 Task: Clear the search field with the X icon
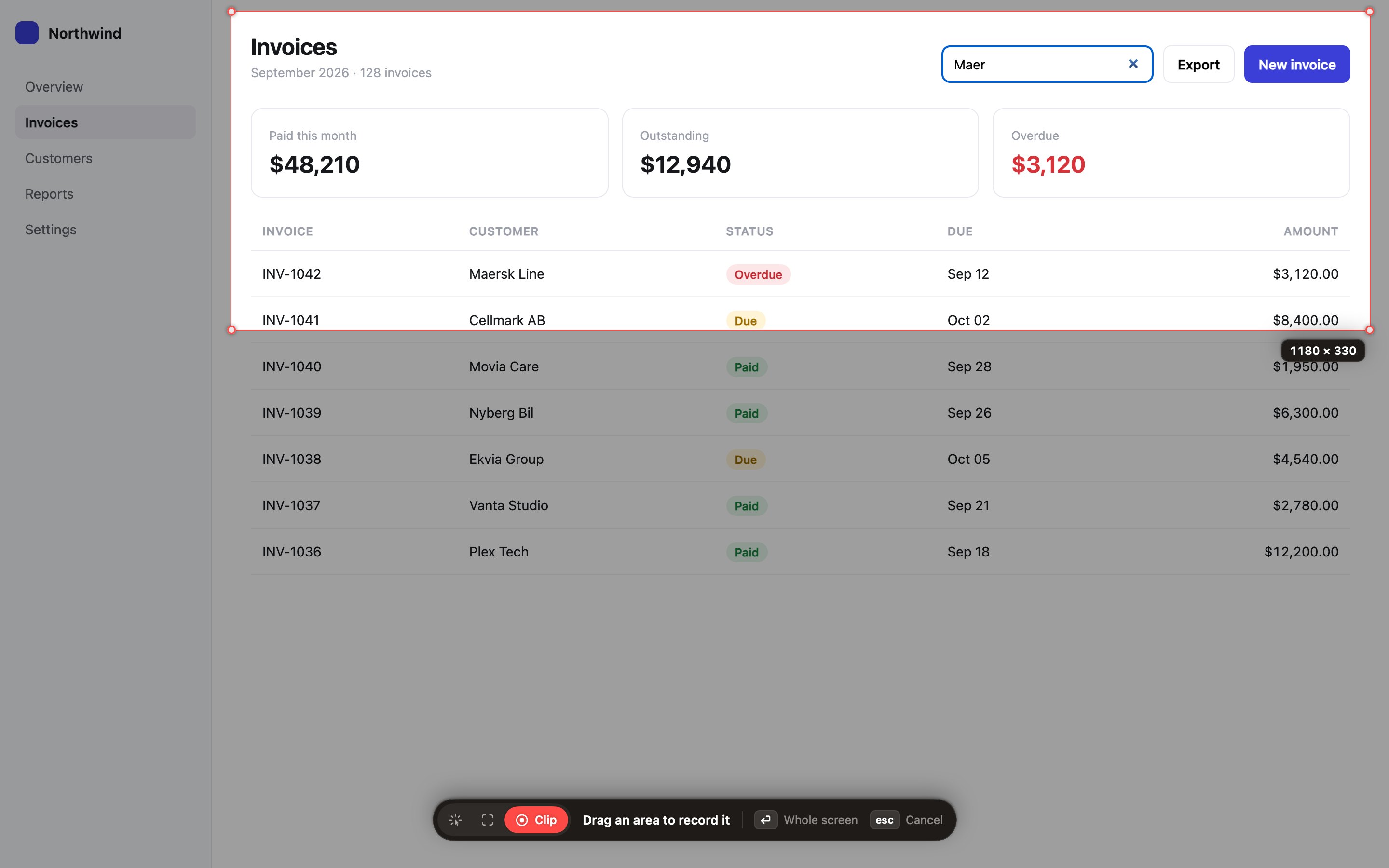[1133, 64]
